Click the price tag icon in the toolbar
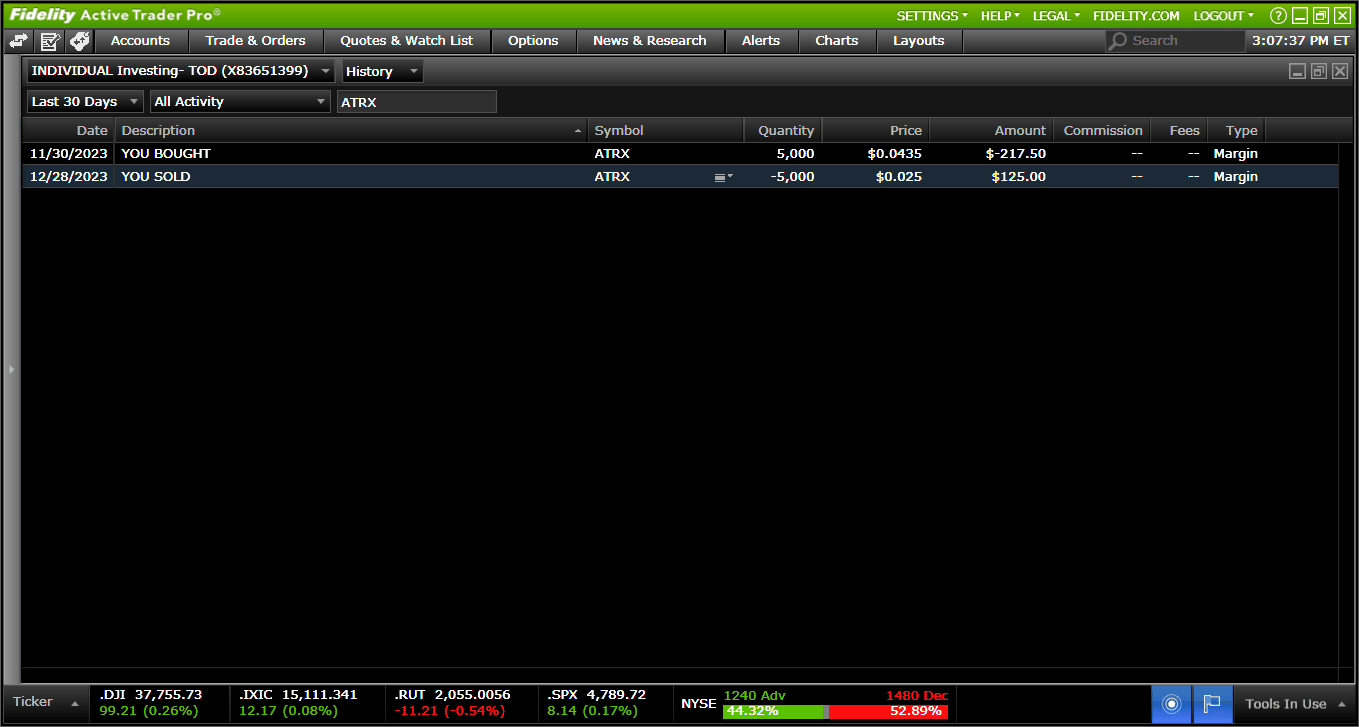The width and height of the screenshot is (1359, 727). (x=80, y=41)
